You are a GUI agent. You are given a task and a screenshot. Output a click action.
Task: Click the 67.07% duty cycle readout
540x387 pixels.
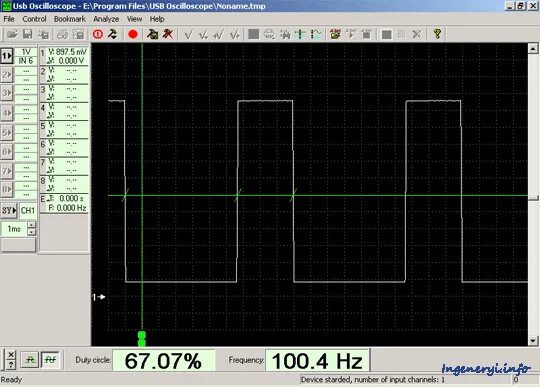(164, 360)
